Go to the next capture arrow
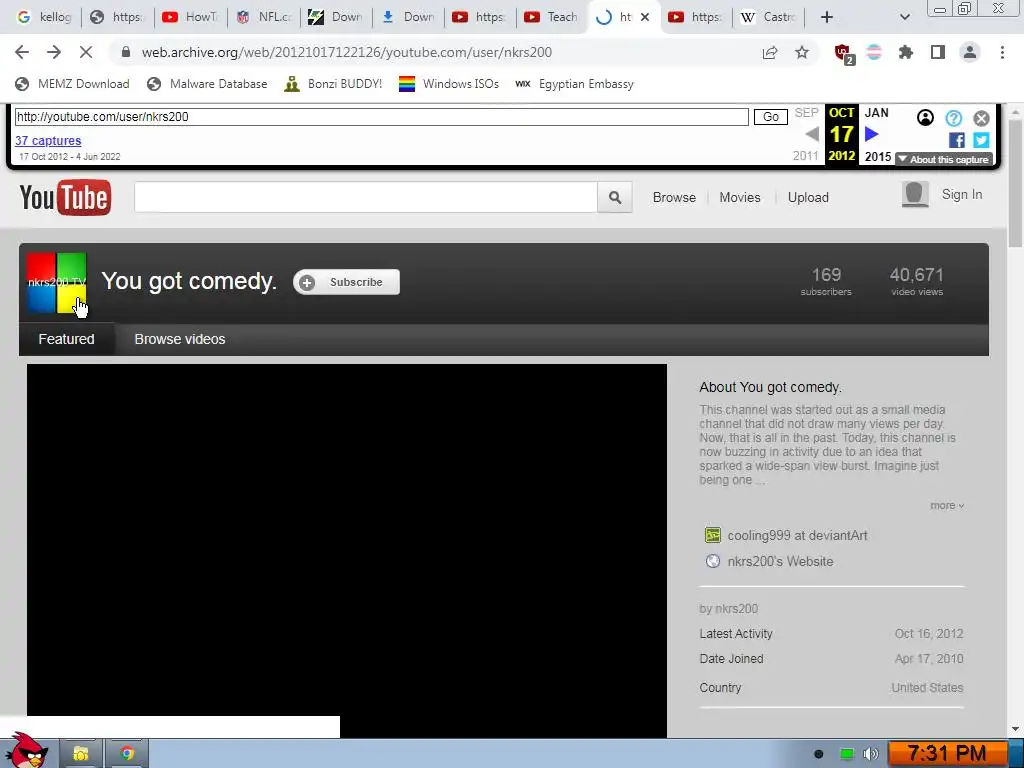The width and height of the screenshot is (1024, 768). 871,135
